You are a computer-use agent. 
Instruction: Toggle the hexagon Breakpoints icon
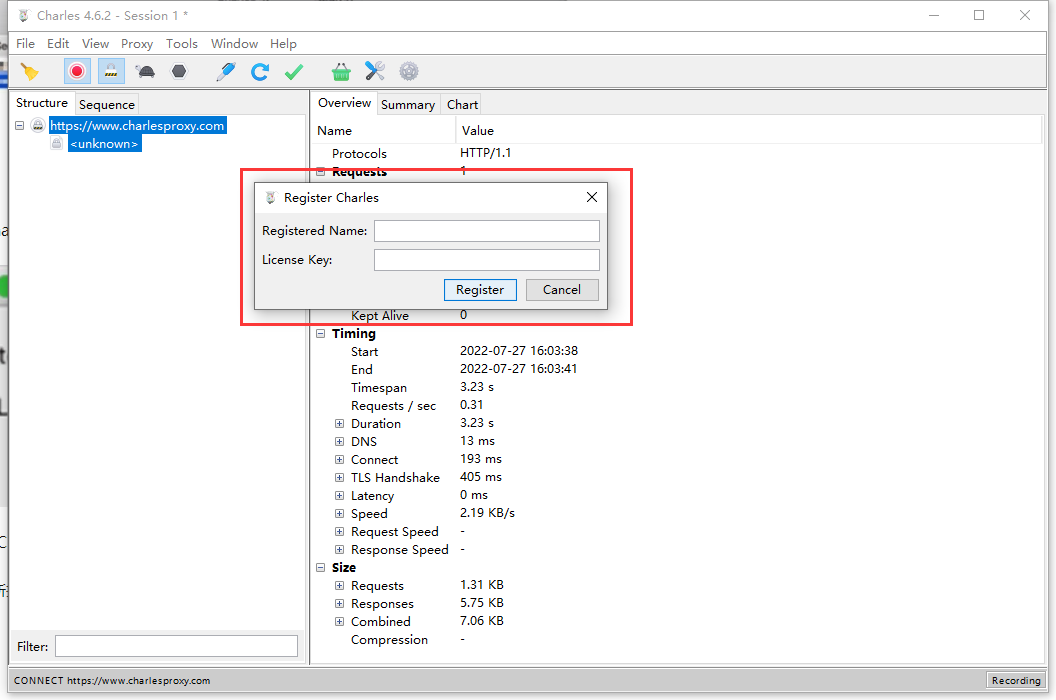click(179, 71)
